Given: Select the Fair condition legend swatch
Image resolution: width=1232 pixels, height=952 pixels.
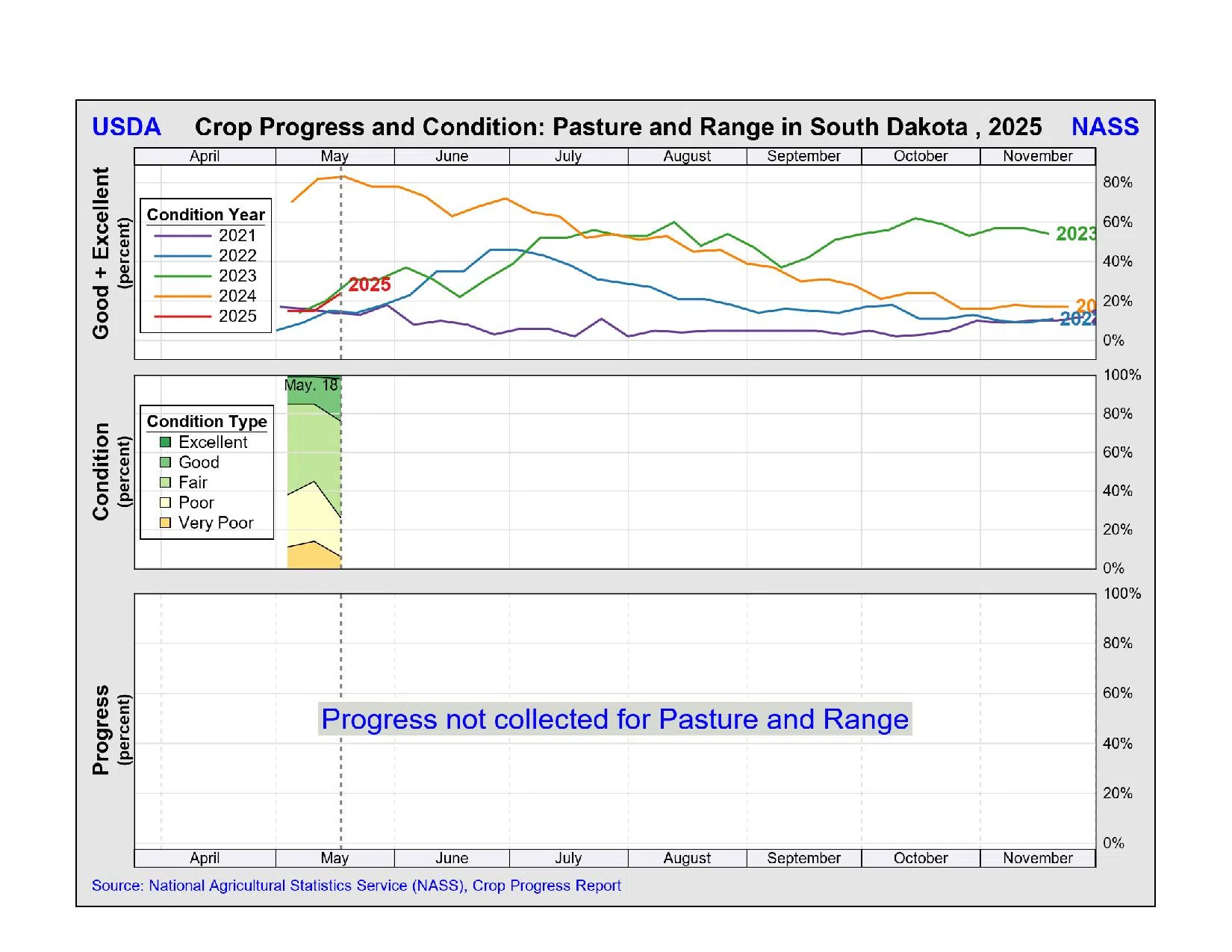Looking at the screenshot, I should click(x=165, y=482).
